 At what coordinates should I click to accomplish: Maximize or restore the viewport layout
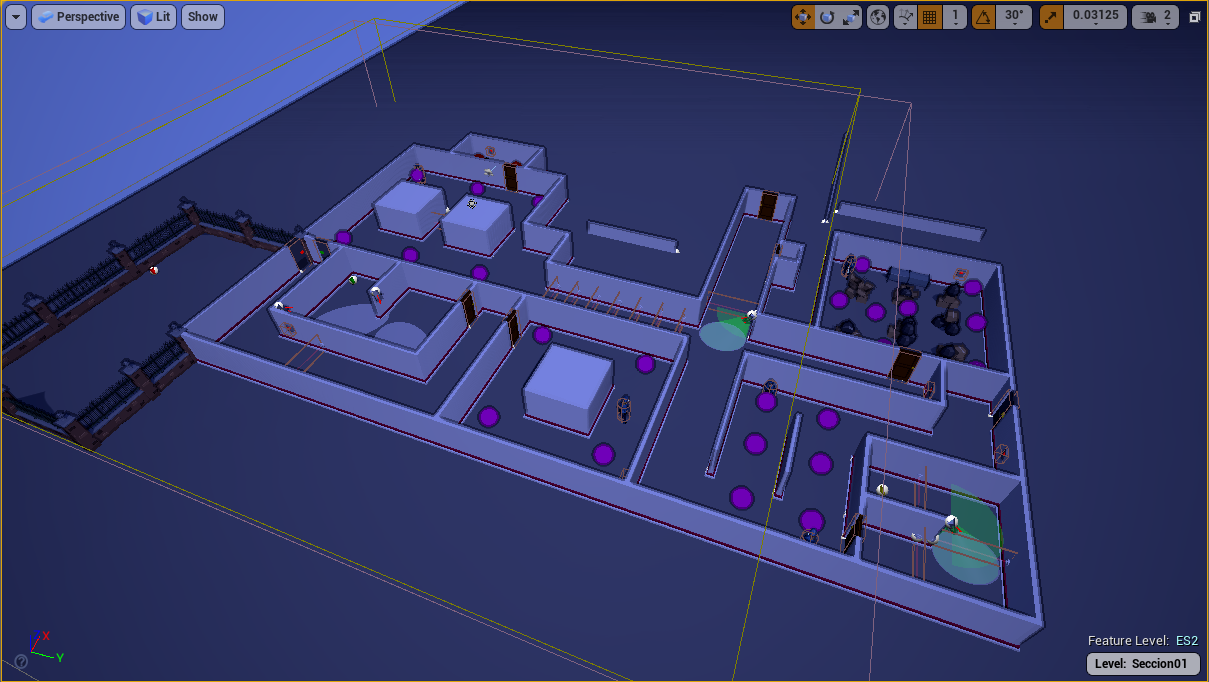click(x=1194, y=17)
